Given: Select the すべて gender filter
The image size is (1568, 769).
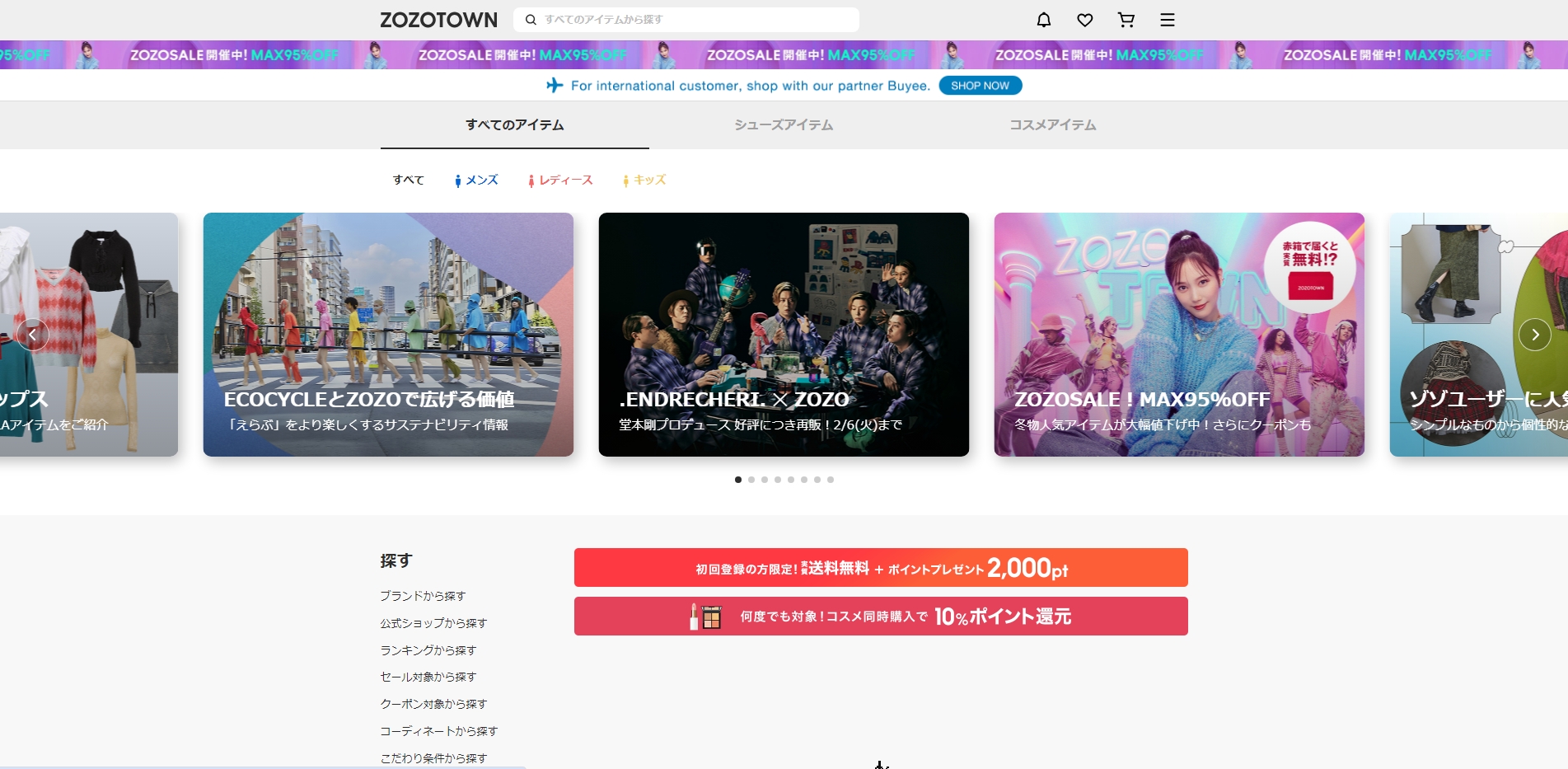Looking at the screenshot, I should point(409,180).
